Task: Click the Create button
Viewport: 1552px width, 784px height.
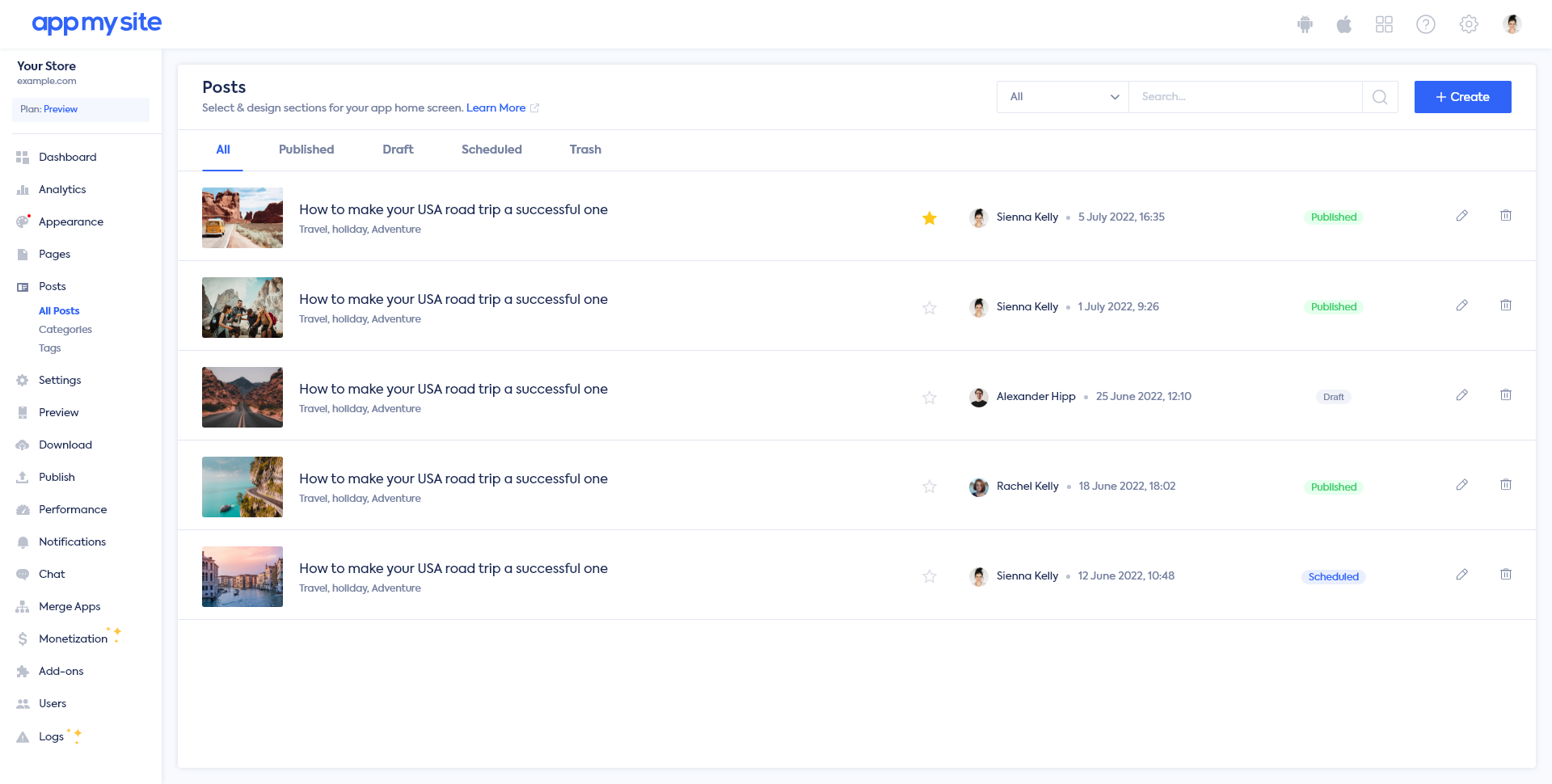Action: (1462, 97)
